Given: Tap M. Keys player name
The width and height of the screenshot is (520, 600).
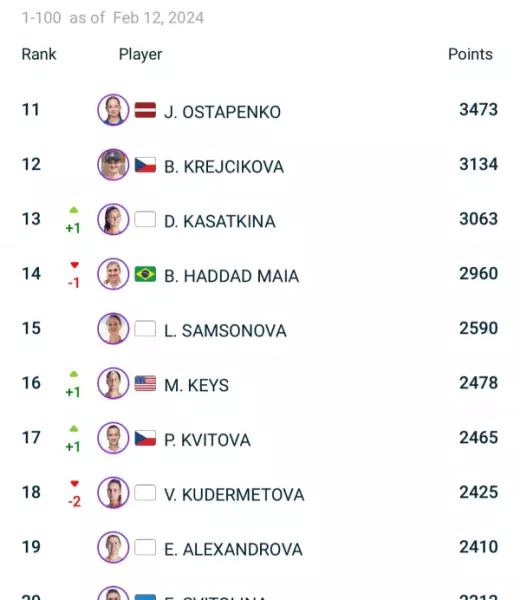Looking at the screenshot, I should (196, 385).
